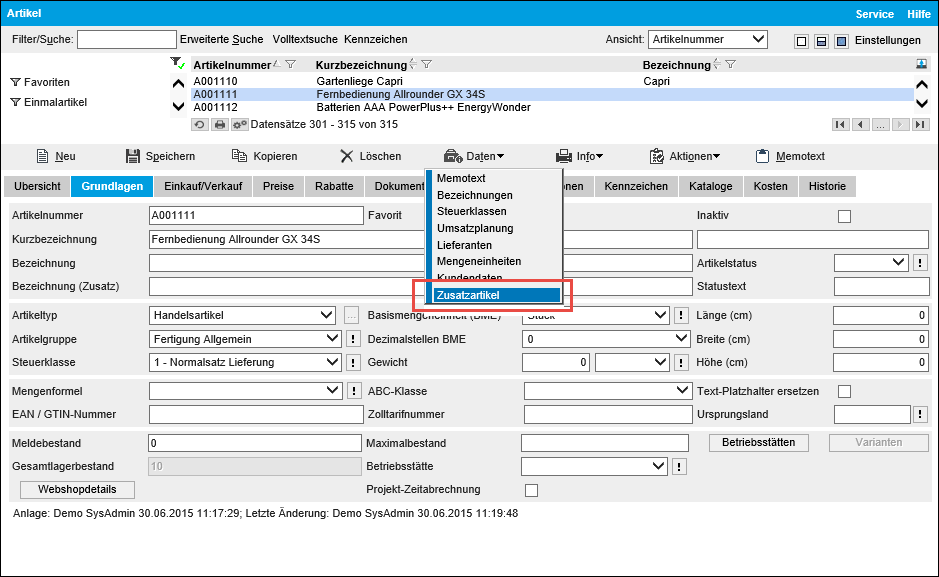Go to previous page of records
Image resolution: width=939 pixels, height=577 pixels.
point(861,124)
